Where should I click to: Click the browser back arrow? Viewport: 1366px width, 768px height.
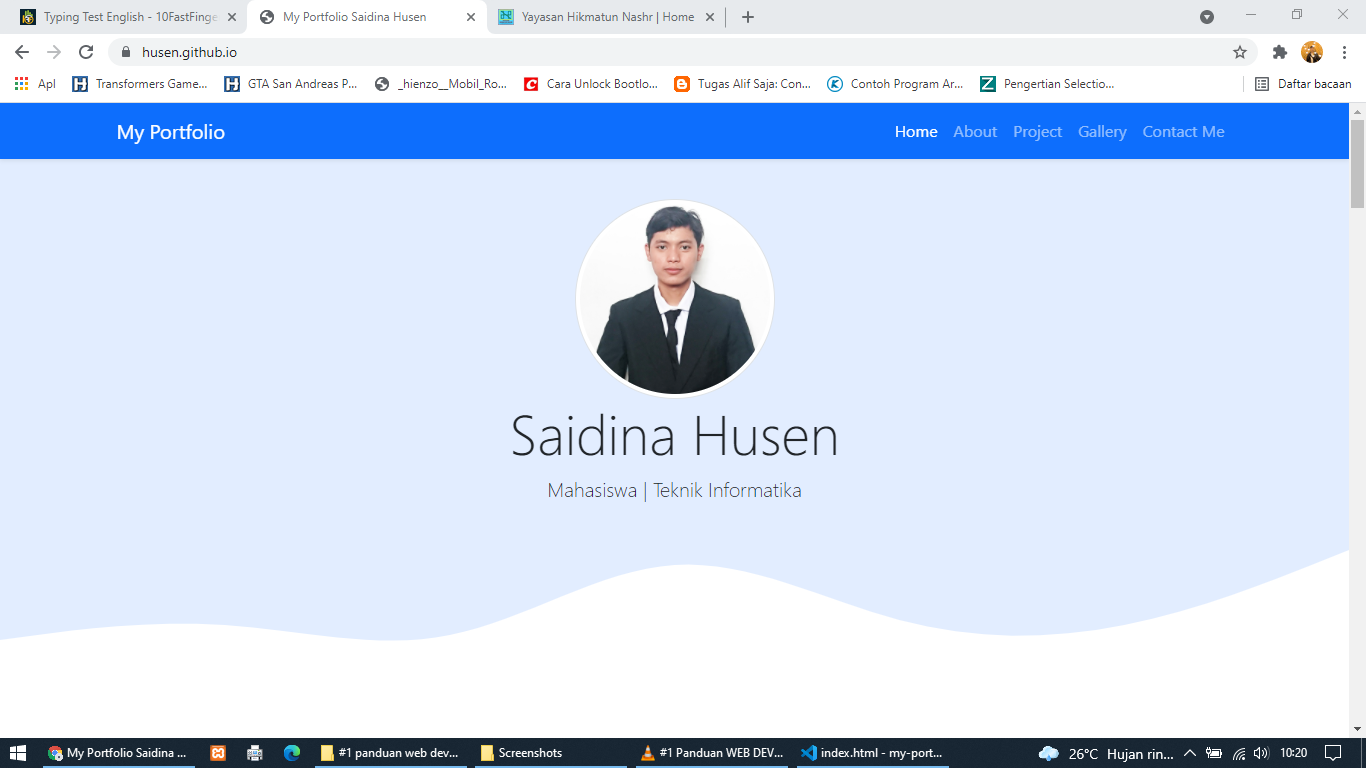pyautogui.click(x=22, y=52)
